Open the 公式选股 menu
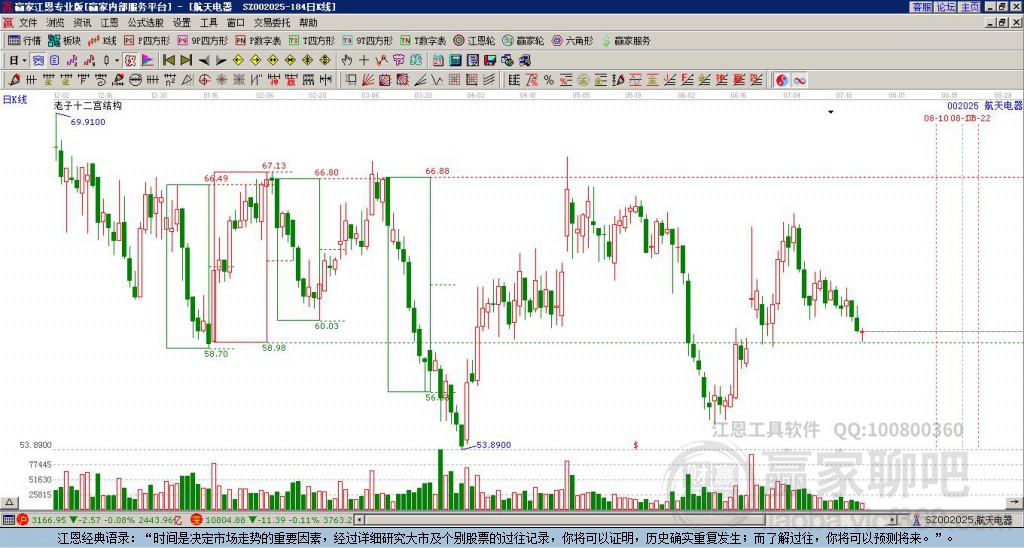This screenshot has width=1024, height=548. click(145, 23)
